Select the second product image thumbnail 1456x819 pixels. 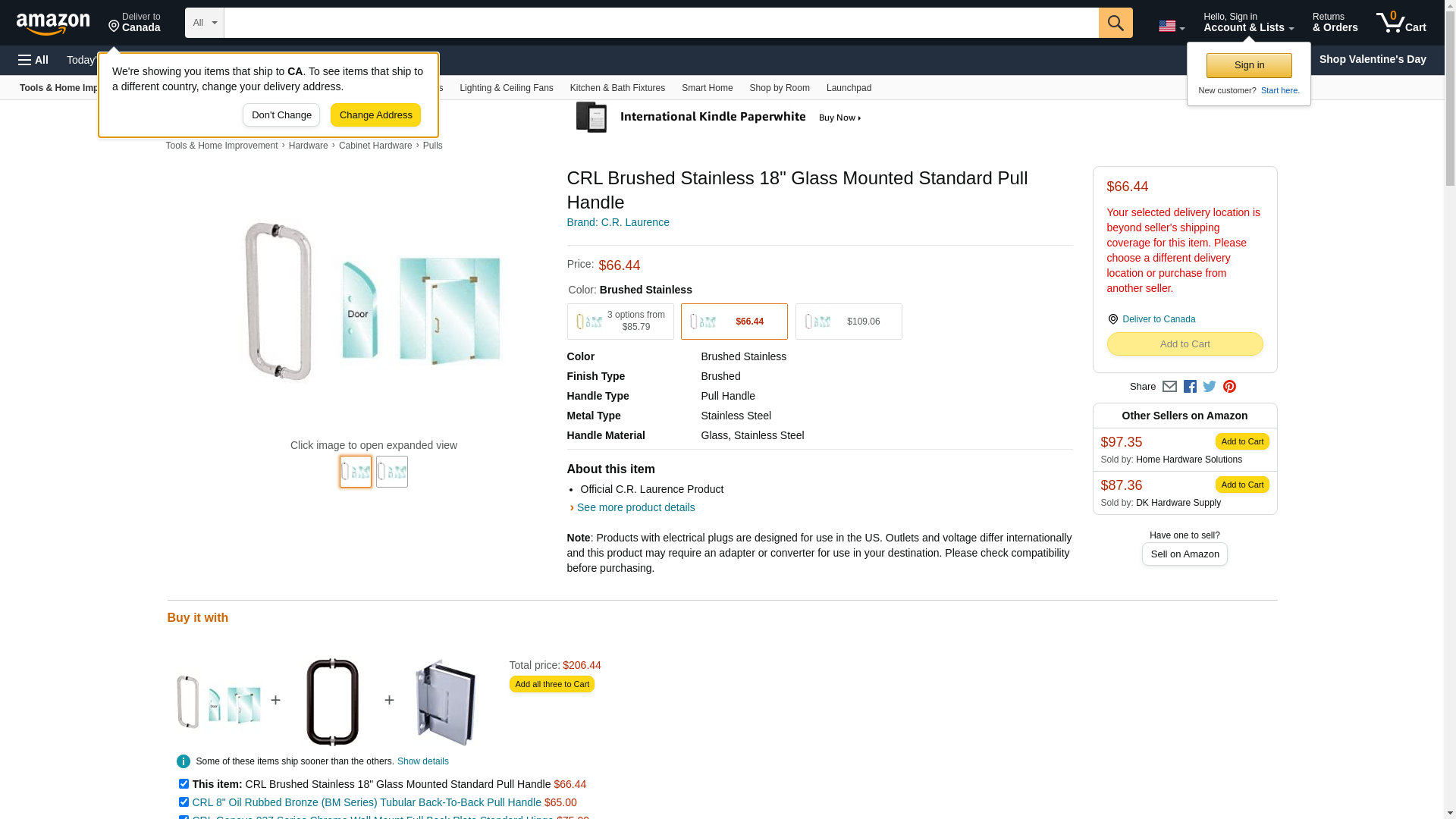(391, 472)
